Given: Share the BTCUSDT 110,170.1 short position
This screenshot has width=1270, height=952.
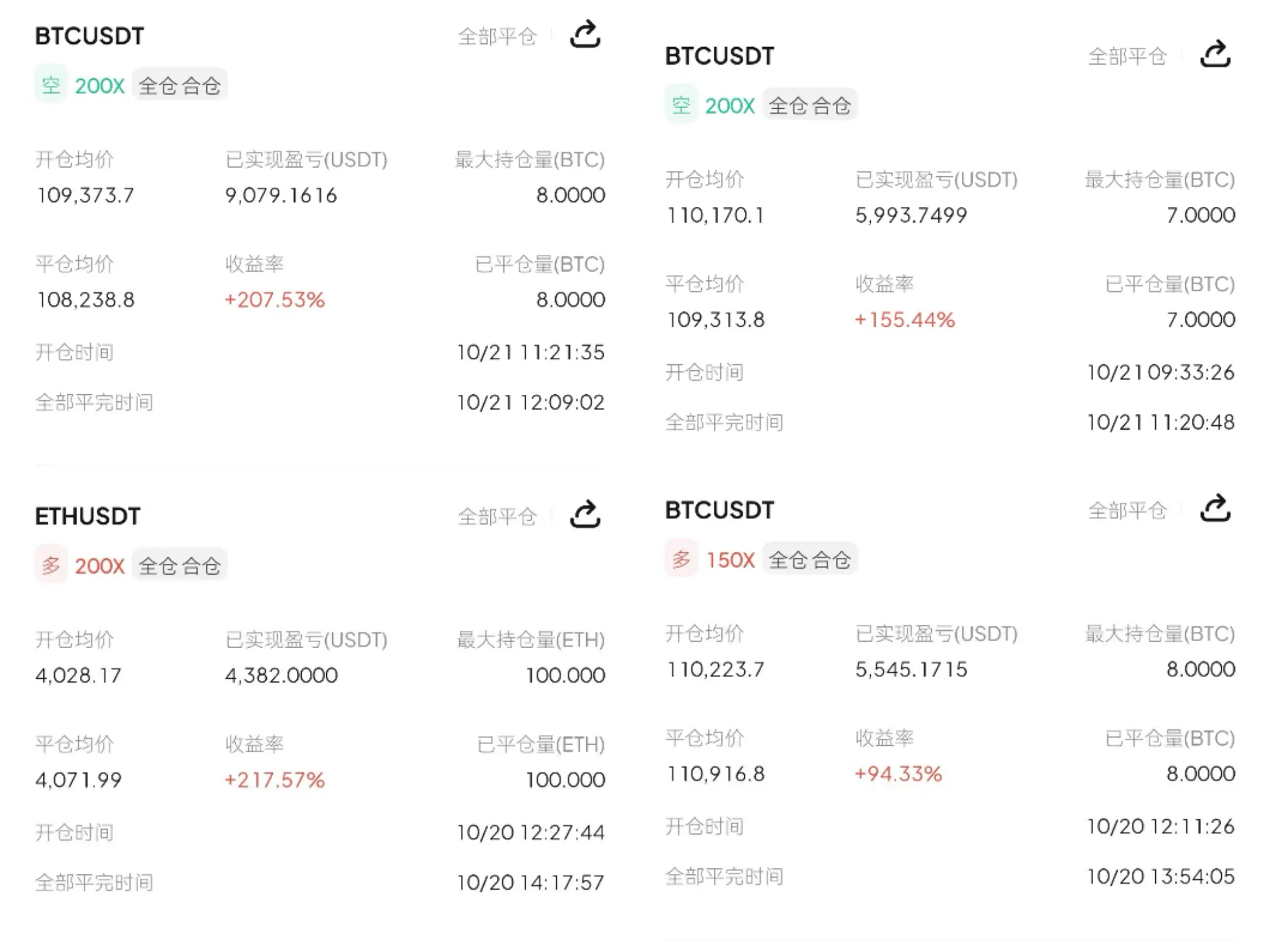Looking at the screenshot, I should pyautogui.click(x=1215, y=55).
